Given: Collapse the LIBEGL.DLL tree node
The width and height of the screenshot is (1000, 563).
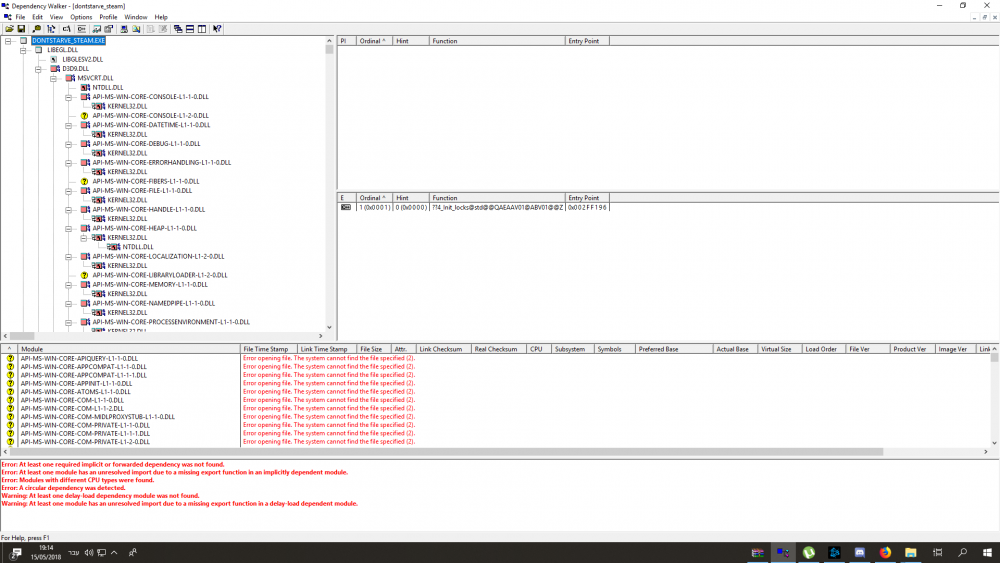Looking at the screenshot, I should click(23, 50).
